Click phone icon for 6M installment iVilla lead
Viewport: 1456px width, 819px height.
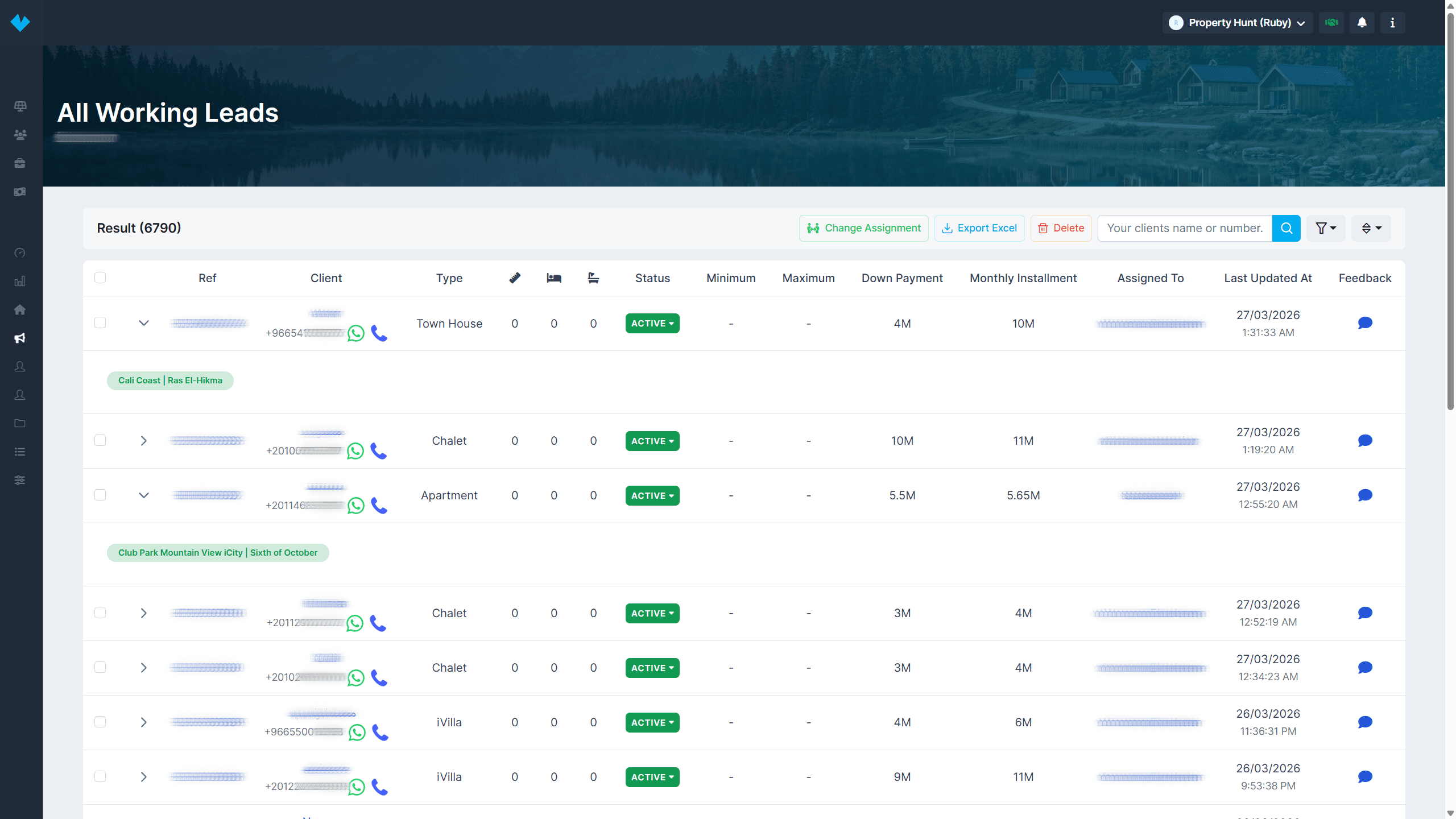380,733
